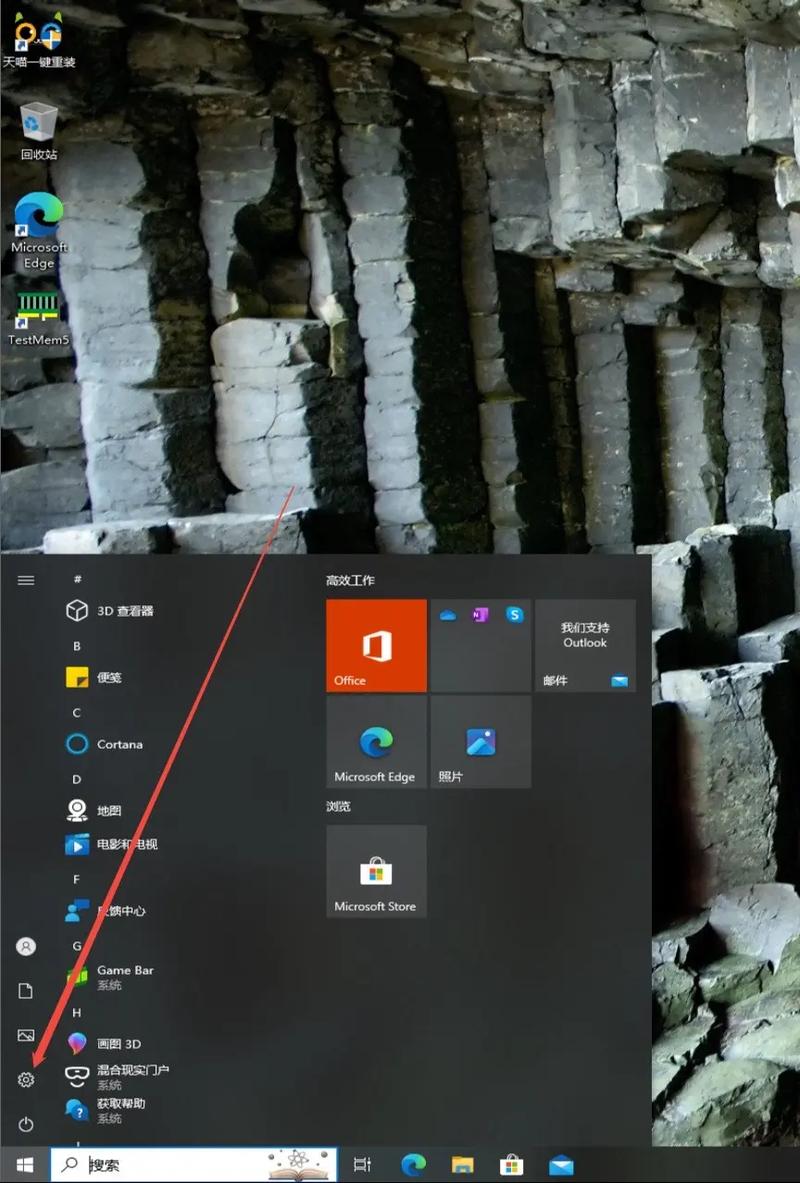Open the user account icon
The height and width of the screenshot is (1183, 800).
[26, 946]
